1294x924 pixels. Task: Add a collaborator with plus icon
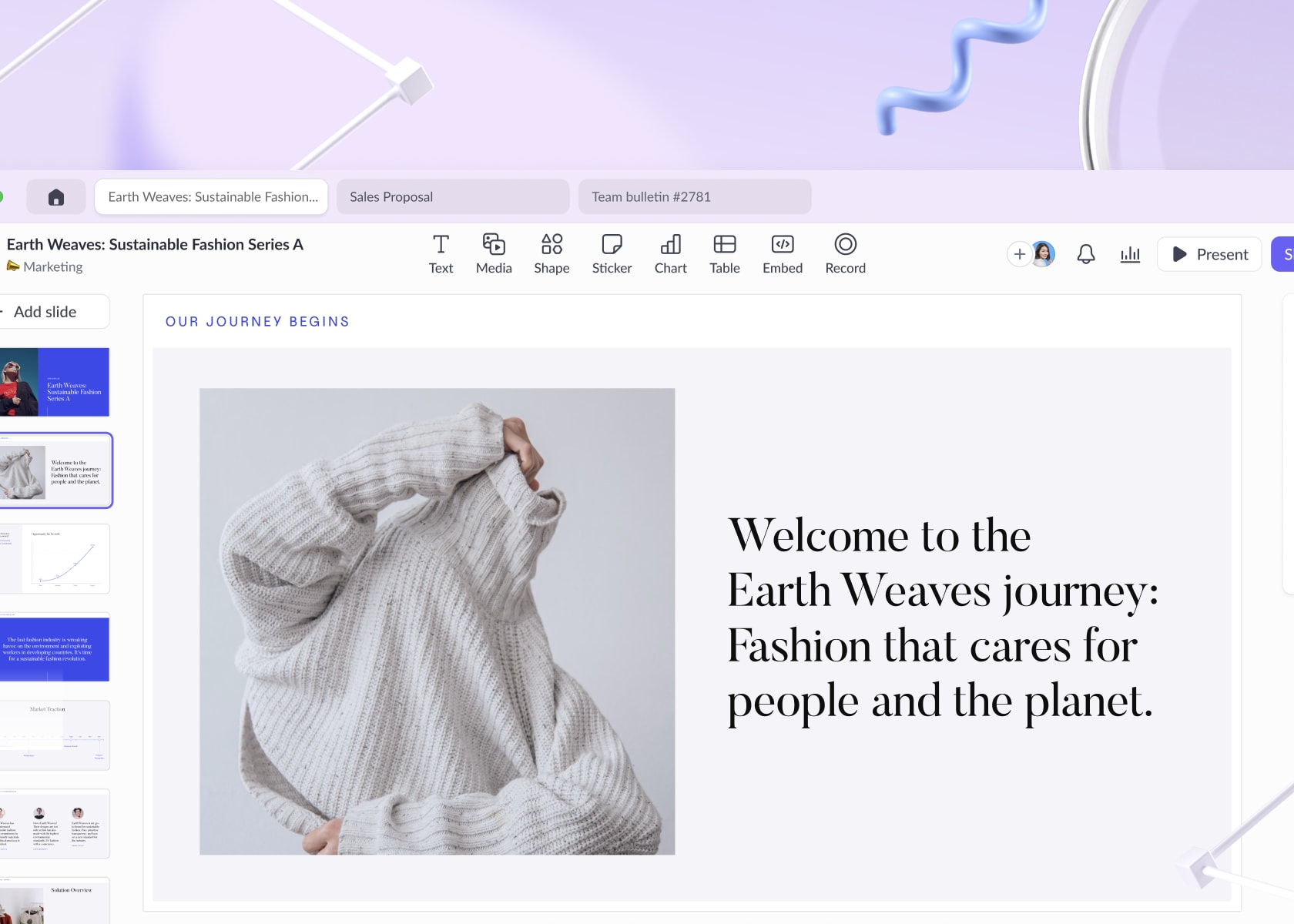pos(1019,254)
